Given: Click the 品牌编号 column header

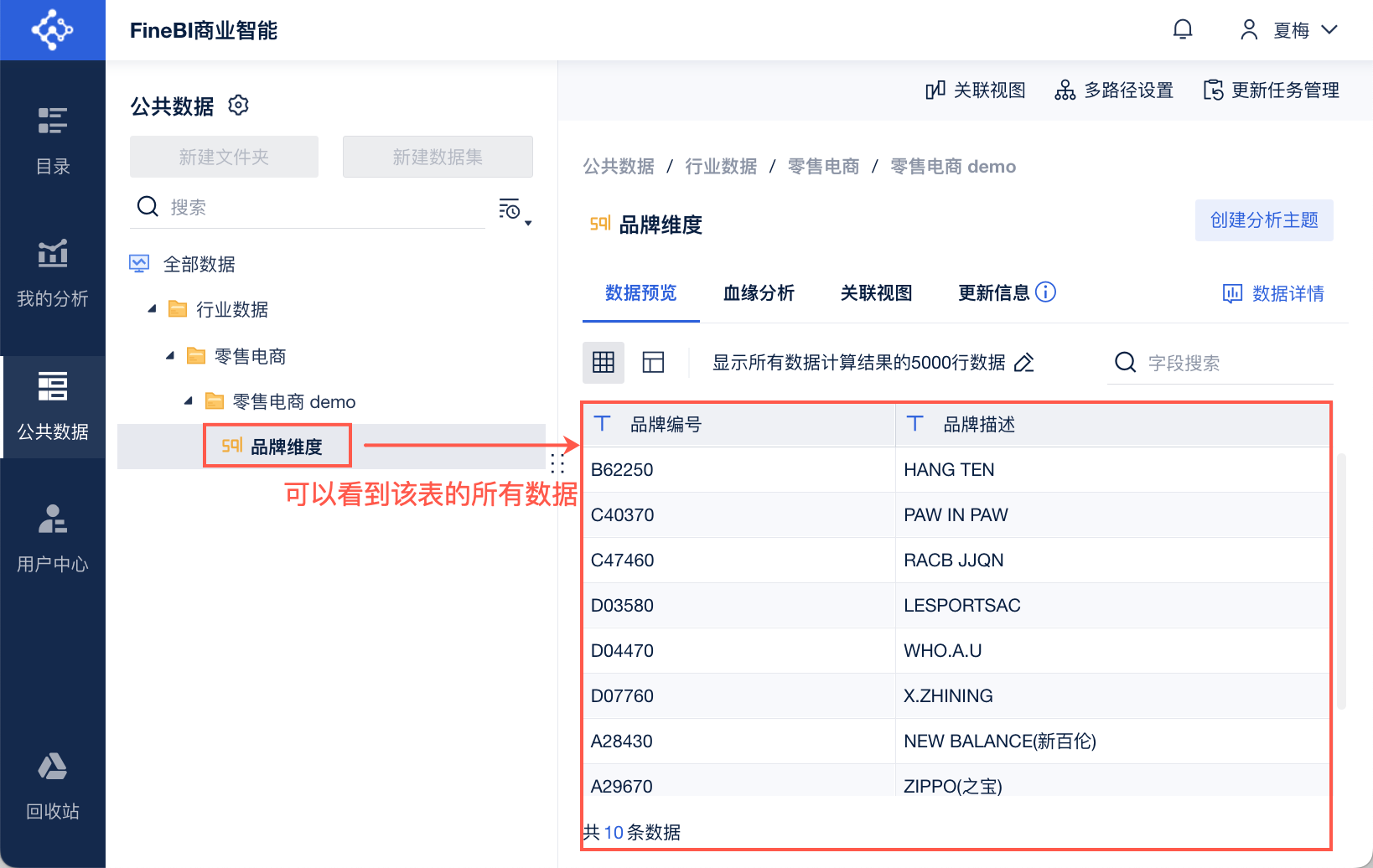Looking at the screenshot, I should pyautogui.click(x=739, y=424).
